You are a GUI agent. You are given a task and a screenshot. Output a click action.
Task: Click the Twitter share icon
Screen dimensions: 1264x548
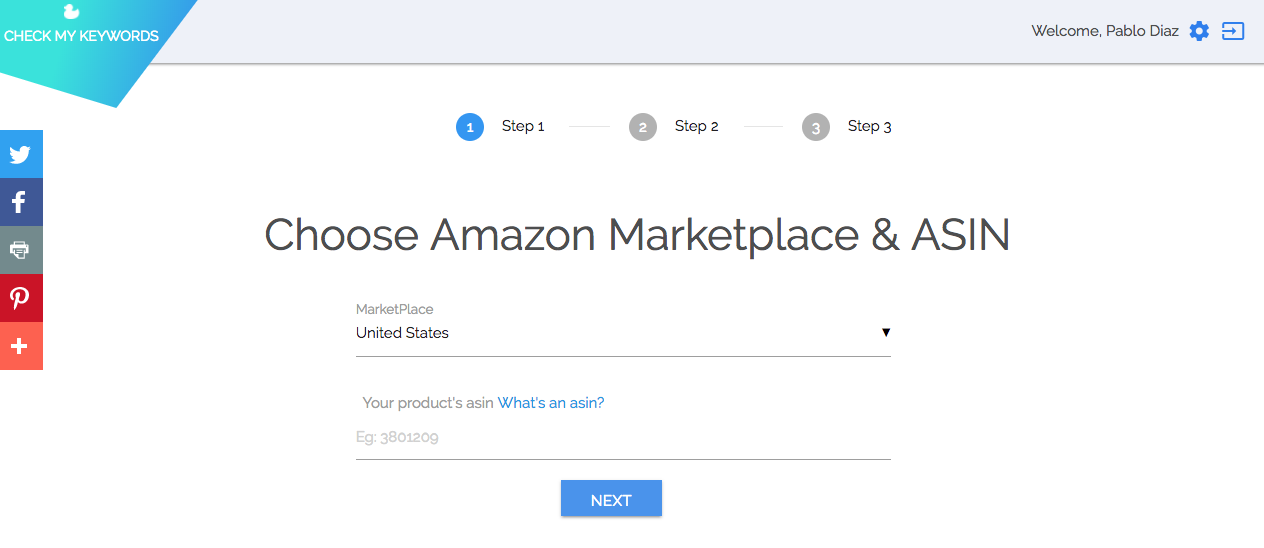click(x=20, y=154)
